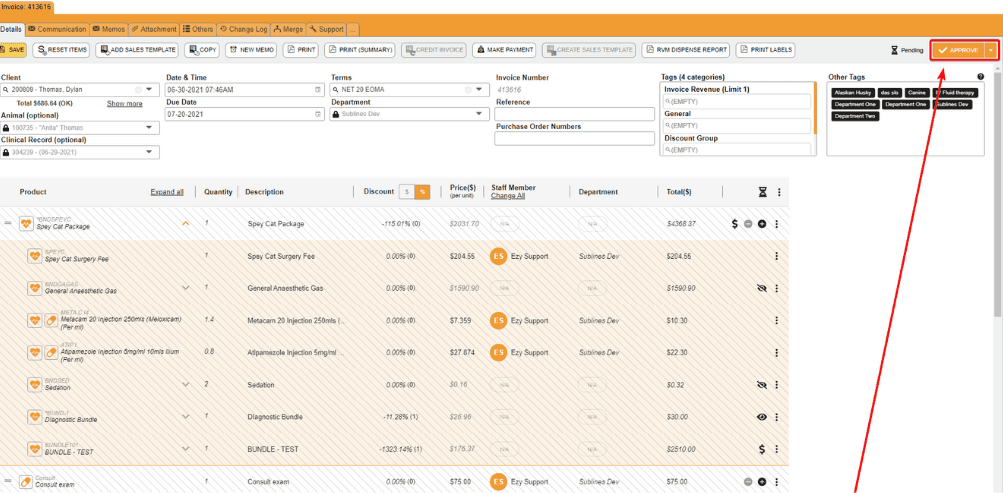Open the Terms dropdown
Image resolution: width=1003 pixels, height=493 pixels.
coord(480,90)
